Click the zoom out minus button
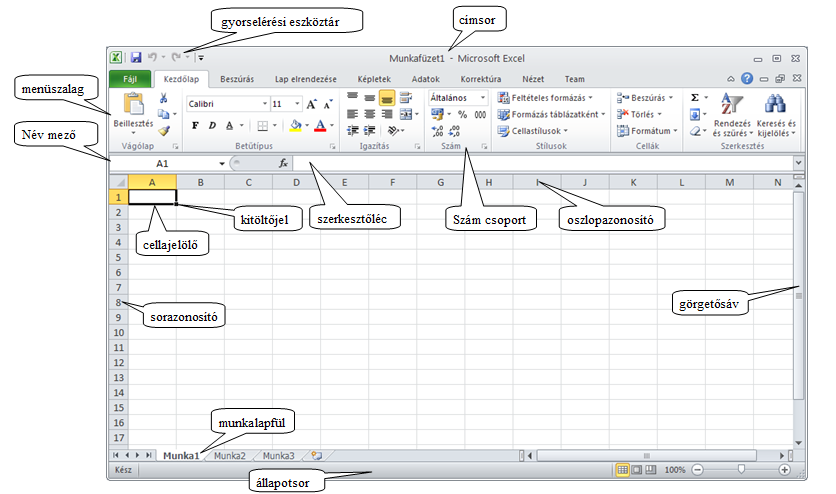 [697, 470]
